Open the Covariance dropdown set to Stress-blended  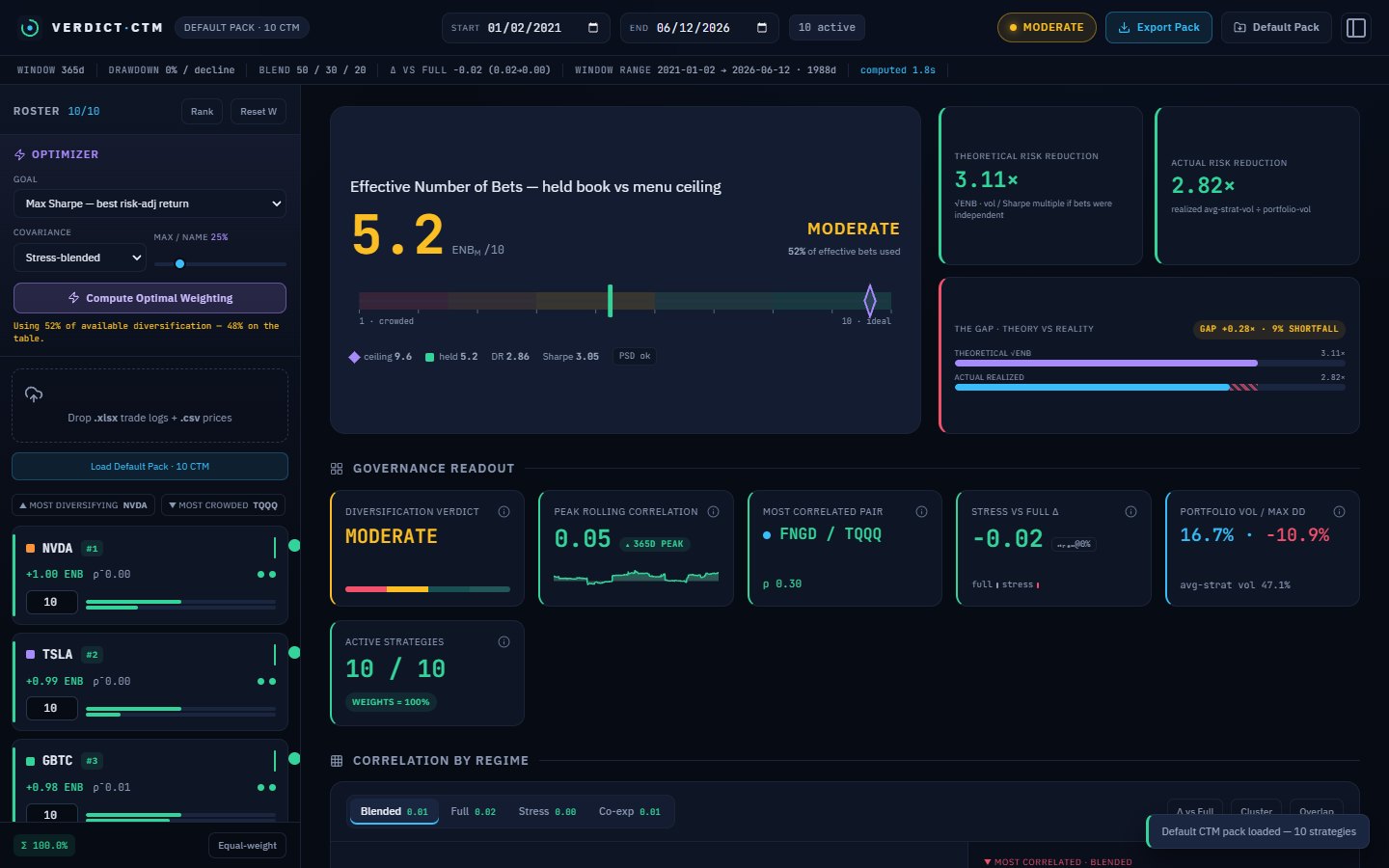[x=80, y=258]
